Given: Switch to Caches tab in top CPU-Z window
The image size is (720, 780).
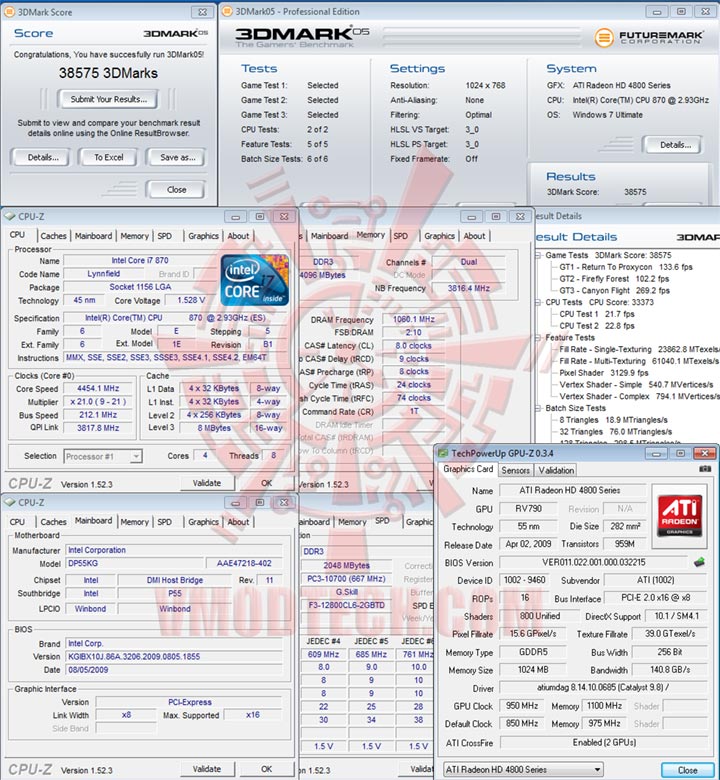Looking at the screenshot, I should (x=53, y=236).
